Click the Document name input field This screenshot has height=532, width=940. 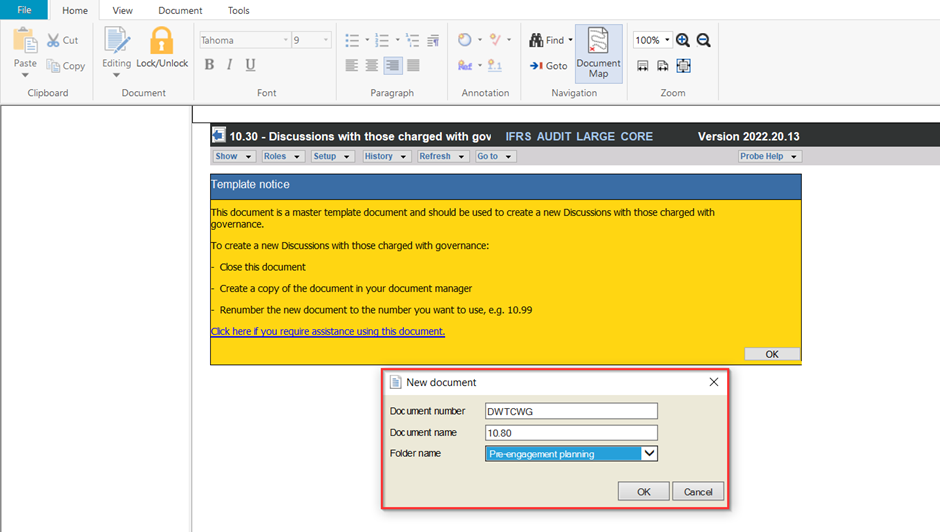[570, 433]
